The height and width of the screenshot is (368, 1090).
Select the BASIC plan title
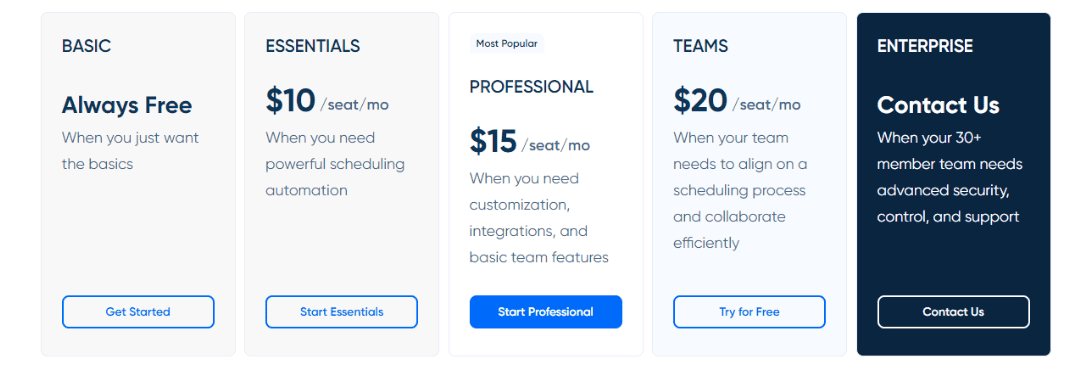pyautogui.click(x=86, y=46)
